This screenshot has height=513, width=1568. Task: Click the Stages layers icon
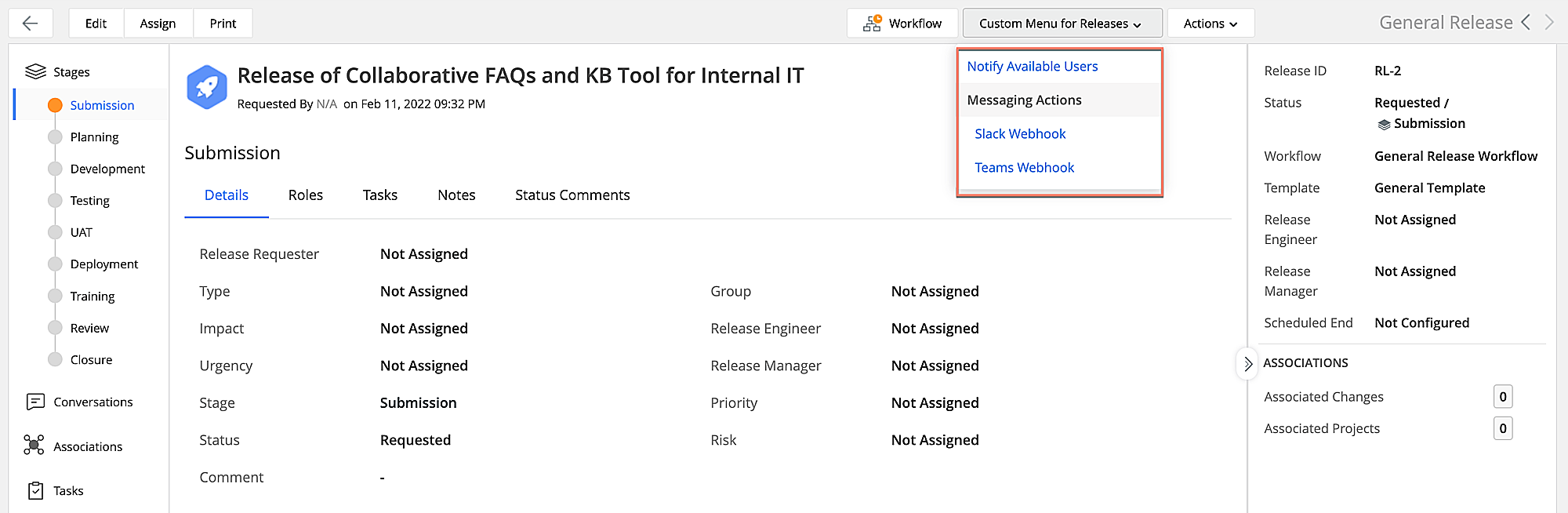point(35,72)
